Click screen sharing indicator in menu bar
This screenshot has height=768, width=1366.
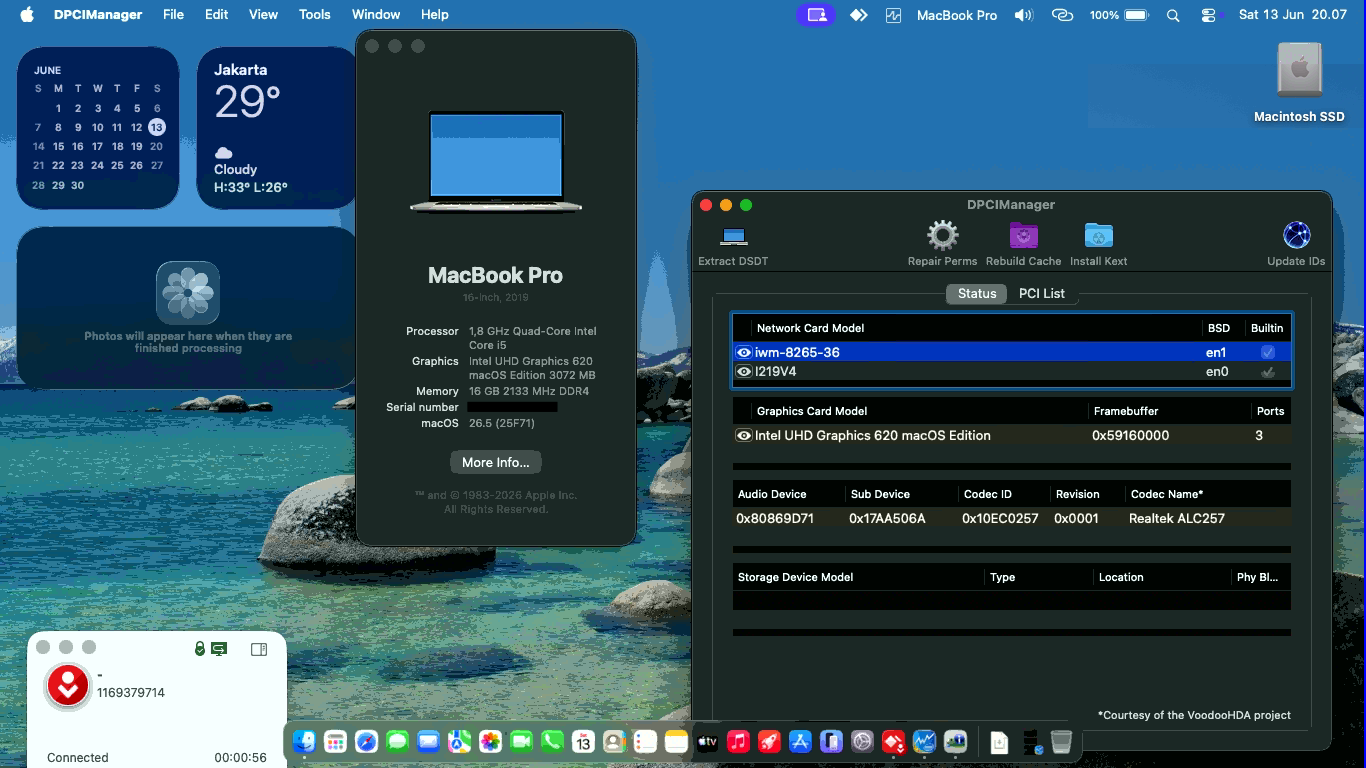[816, 15]
